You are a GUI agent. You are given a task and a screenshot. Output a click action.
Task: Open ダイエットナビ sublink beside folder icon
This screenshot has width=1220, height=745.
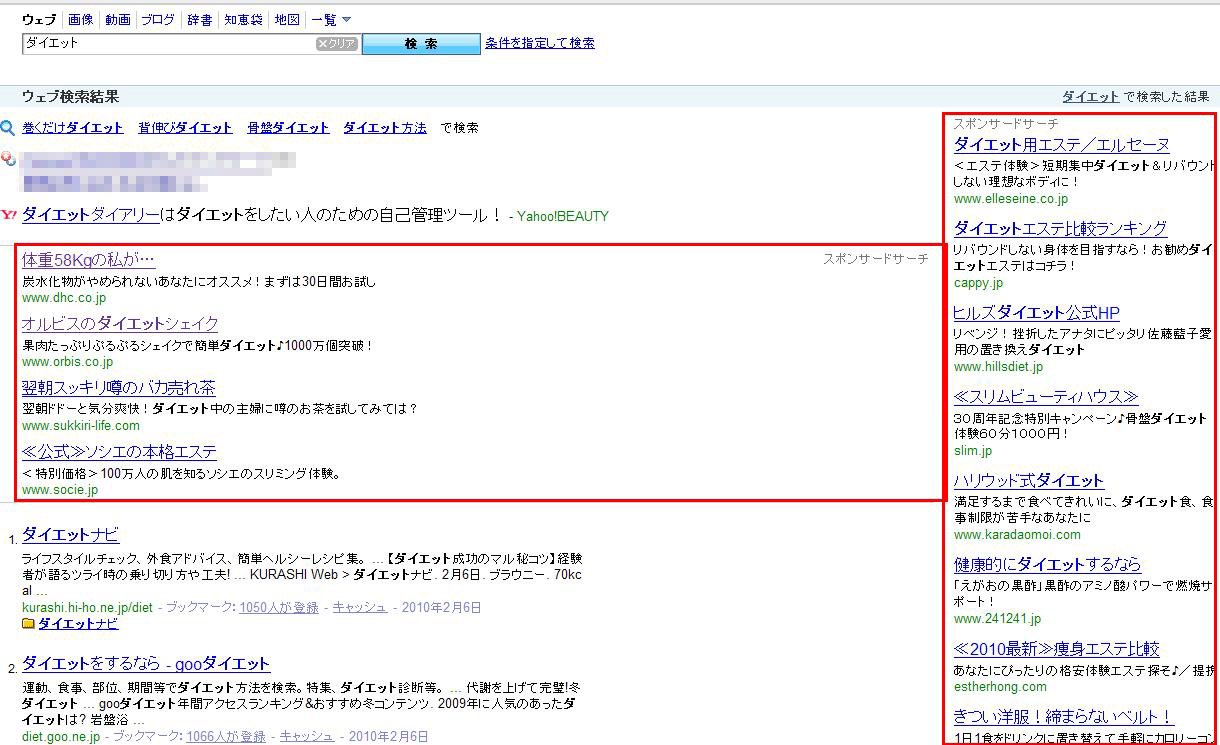pos(78,624)
